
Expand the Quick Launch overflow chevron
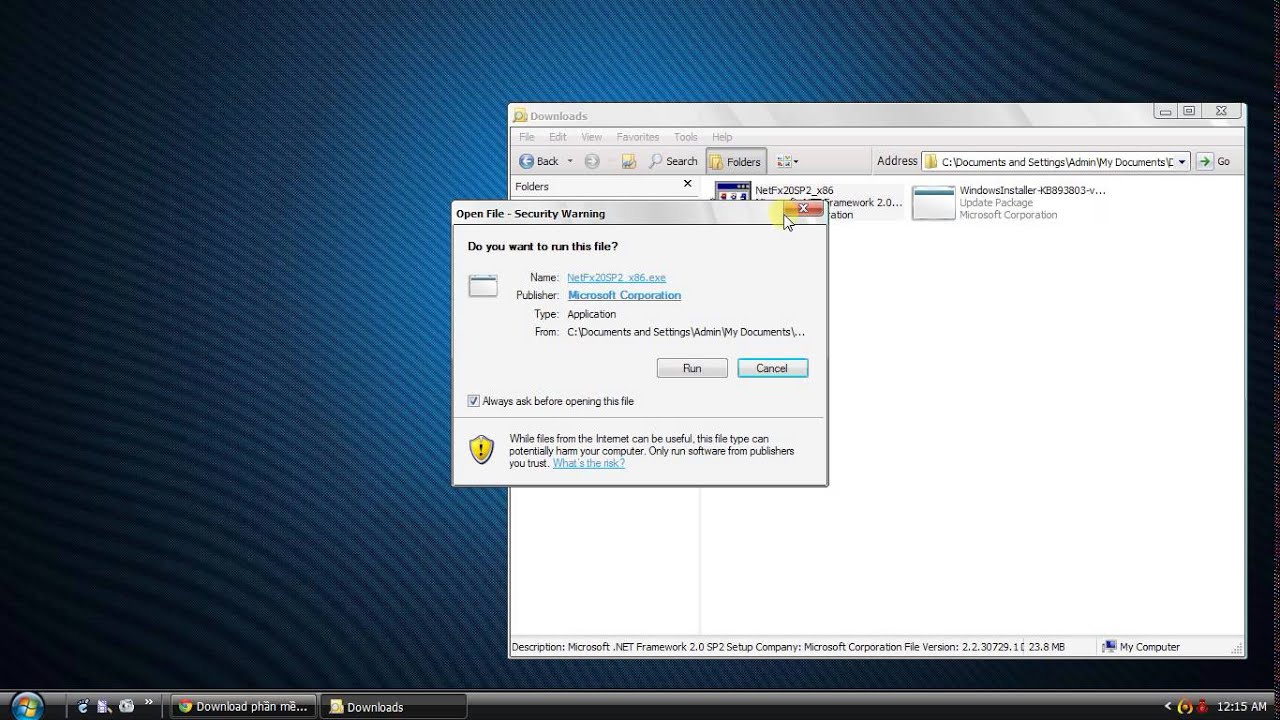150,703
